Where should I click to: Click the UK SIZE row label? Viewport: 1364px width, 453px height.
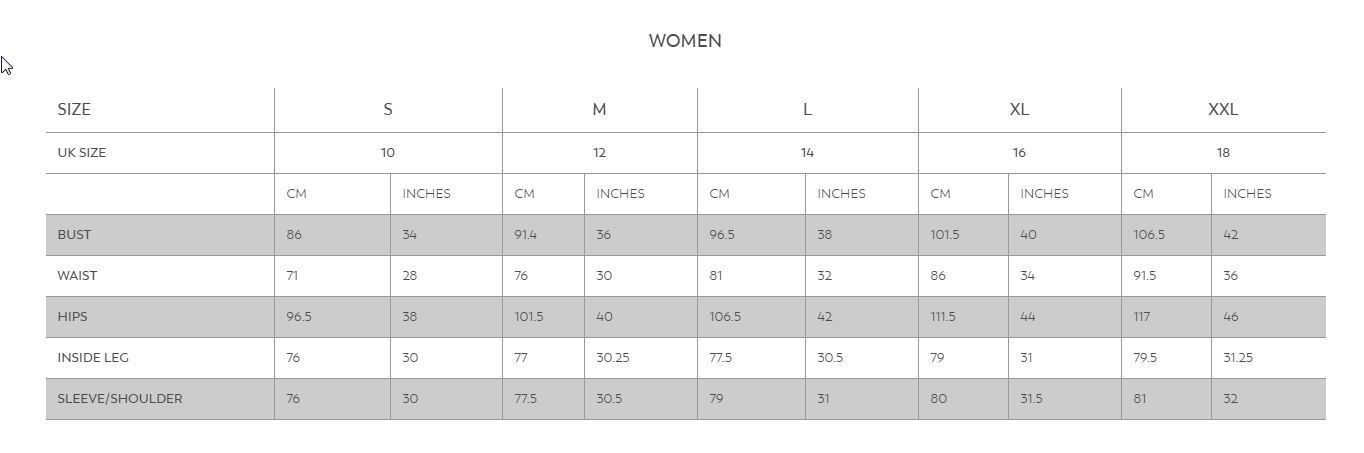(x=82, y=153)
